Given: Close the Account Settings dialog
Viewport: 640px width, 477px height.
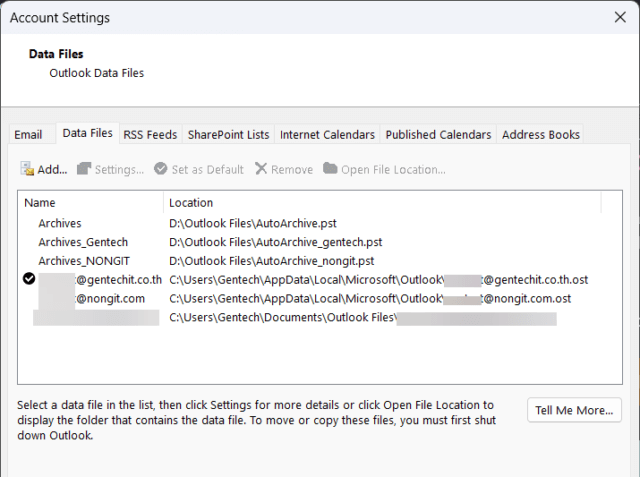Looking at the screenshot, I should point(620,17).
